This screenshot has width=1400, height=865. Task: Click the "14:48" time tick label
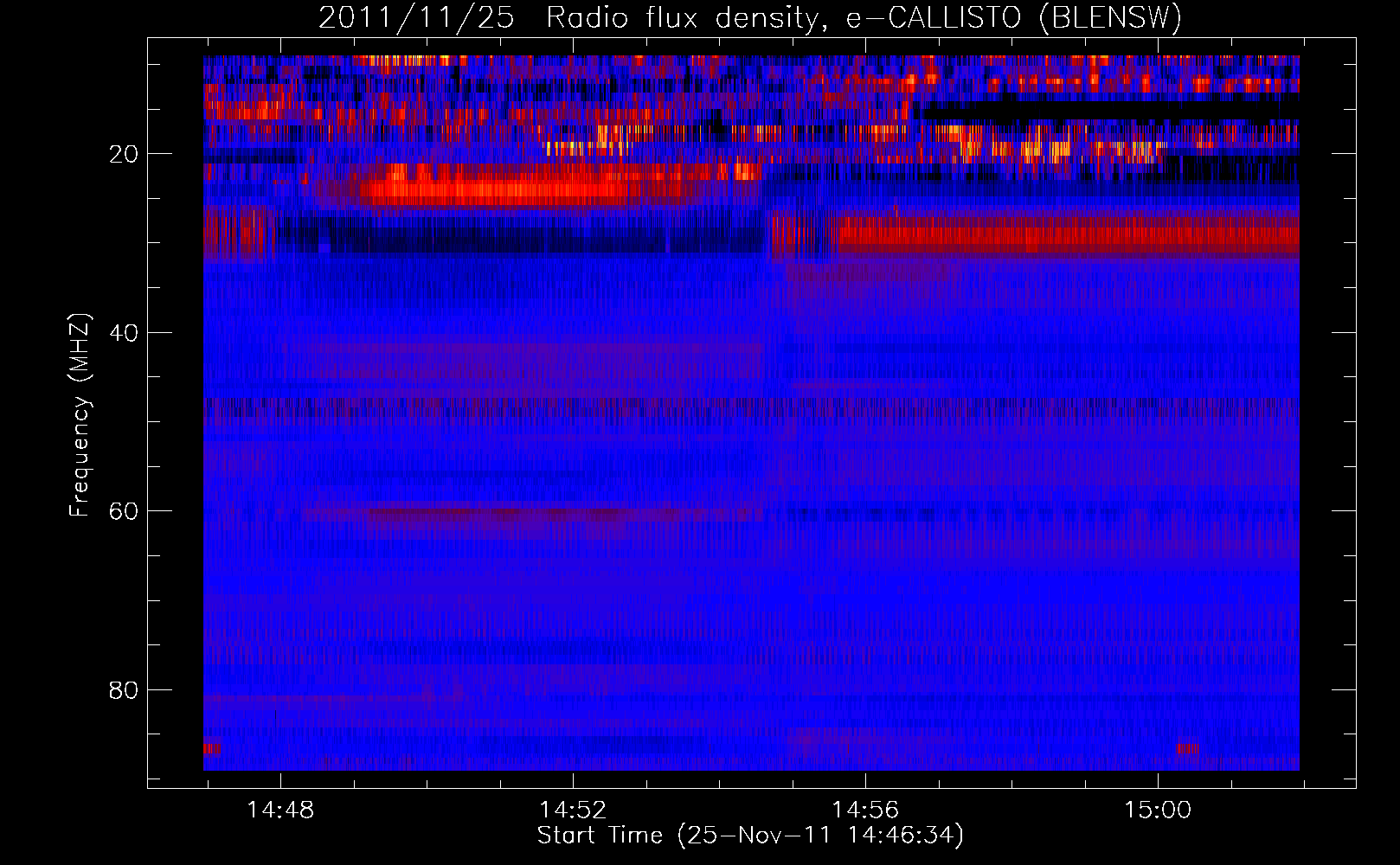click(x=280, y=811)
